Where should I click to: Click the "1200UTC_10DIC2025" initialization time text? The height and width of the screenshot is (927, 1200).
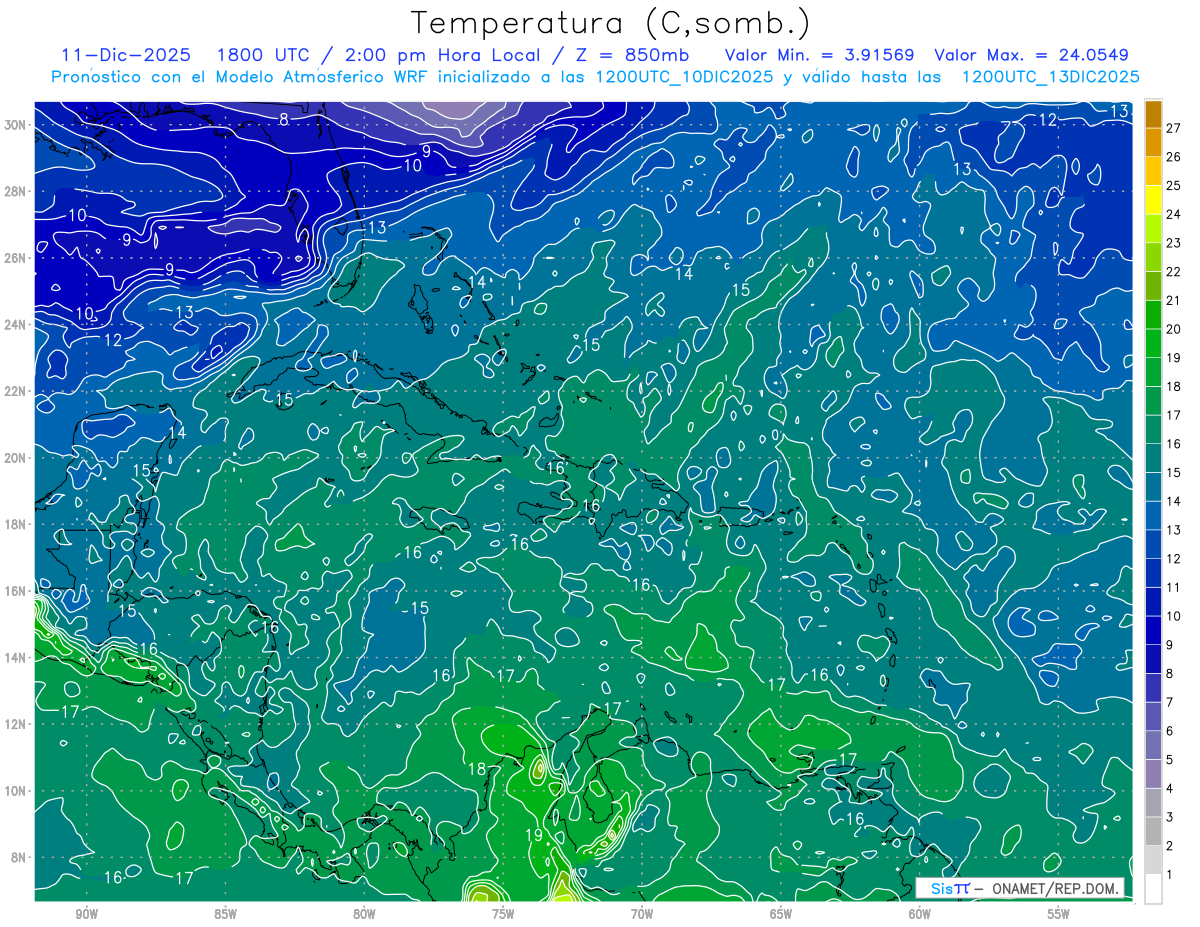684,77
